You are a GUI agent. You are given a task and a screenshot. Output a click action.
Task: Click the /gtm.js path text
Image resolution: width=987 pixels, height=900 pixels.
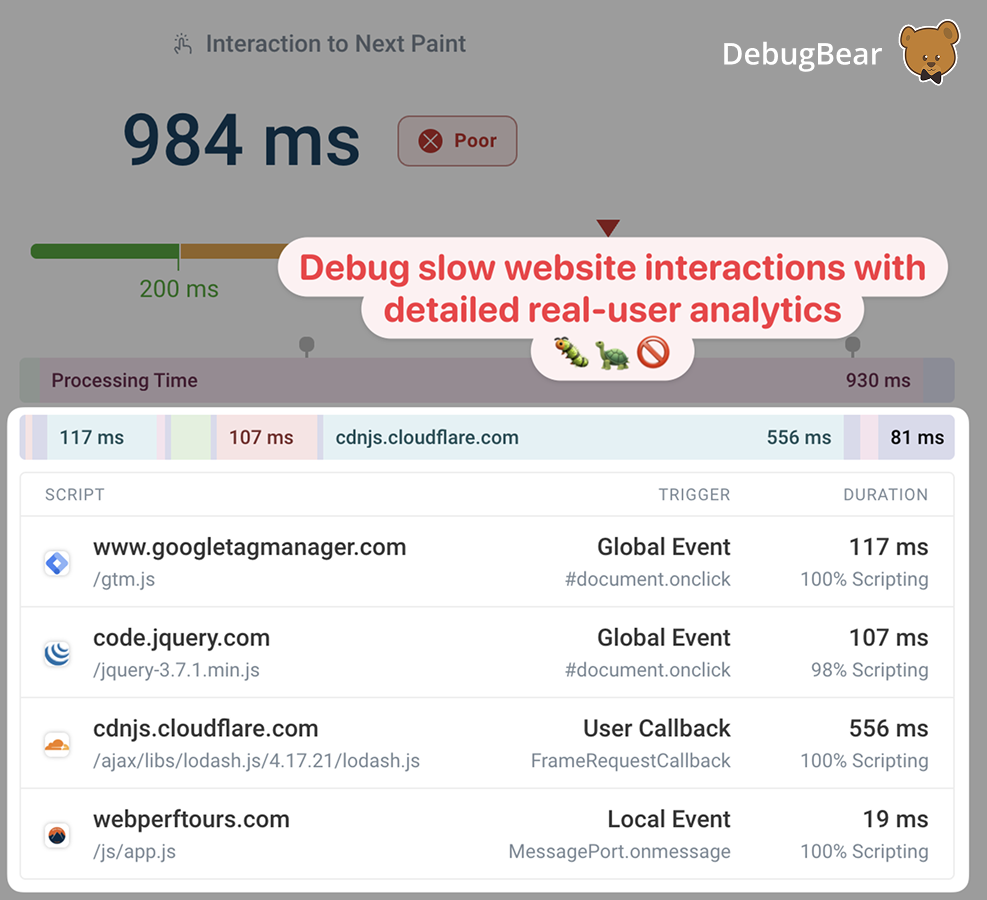tap(124, 579)
